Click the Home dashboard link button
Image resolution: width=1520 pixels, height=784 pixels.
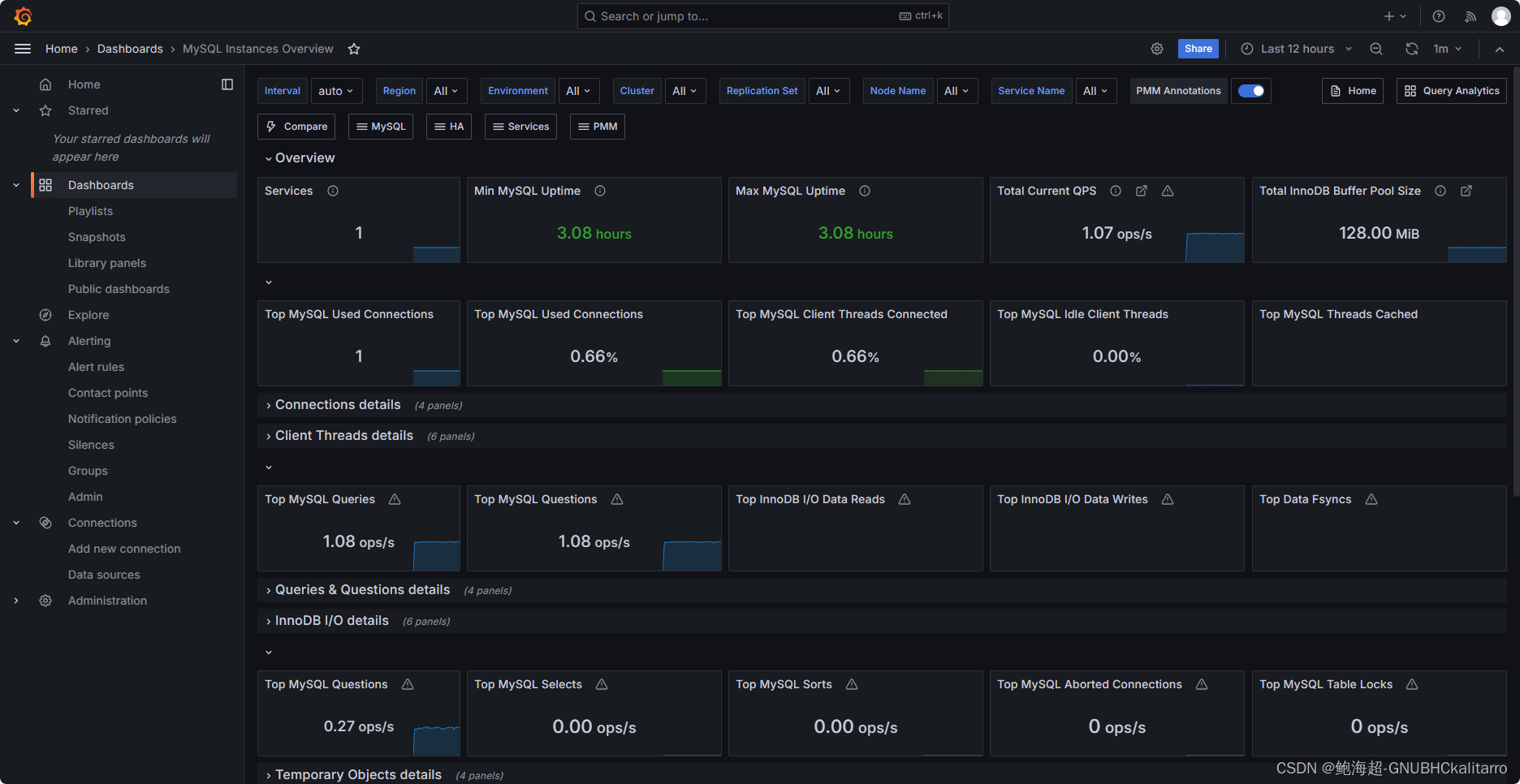point(1353,91)
